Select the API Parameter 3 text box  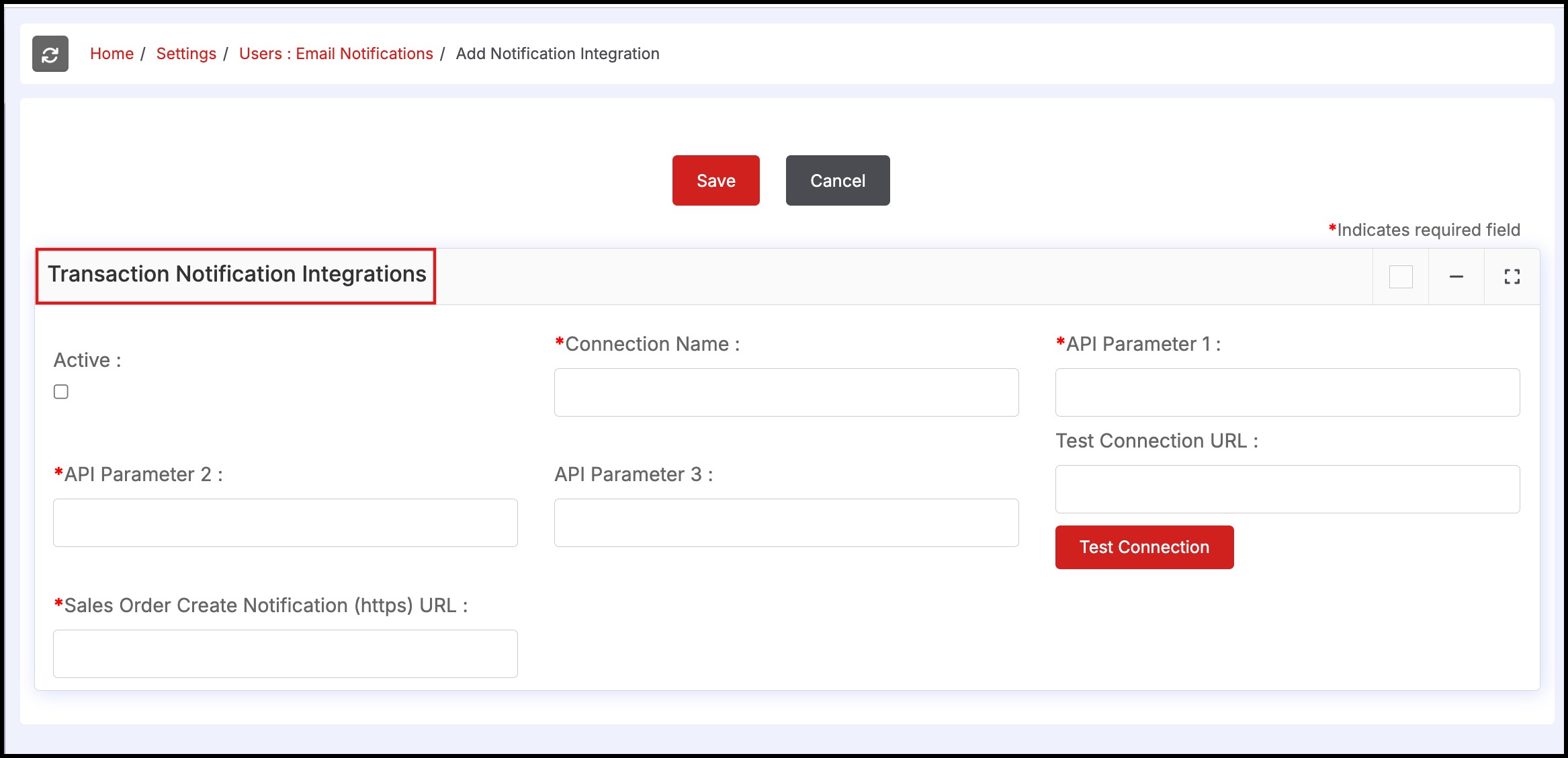[x=786, y=523]
